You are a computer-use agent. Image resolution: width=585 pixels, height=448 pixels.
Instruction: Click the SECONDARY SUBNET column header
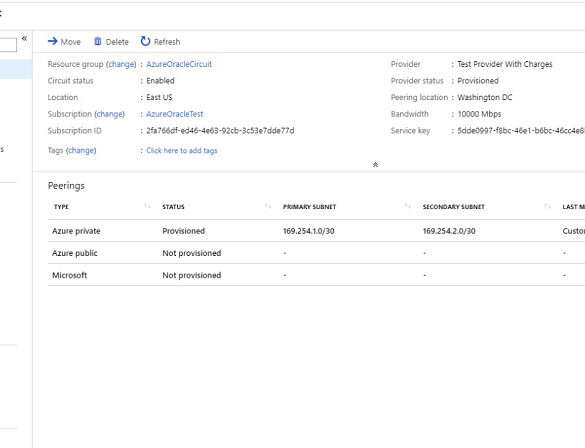point(453,207)
